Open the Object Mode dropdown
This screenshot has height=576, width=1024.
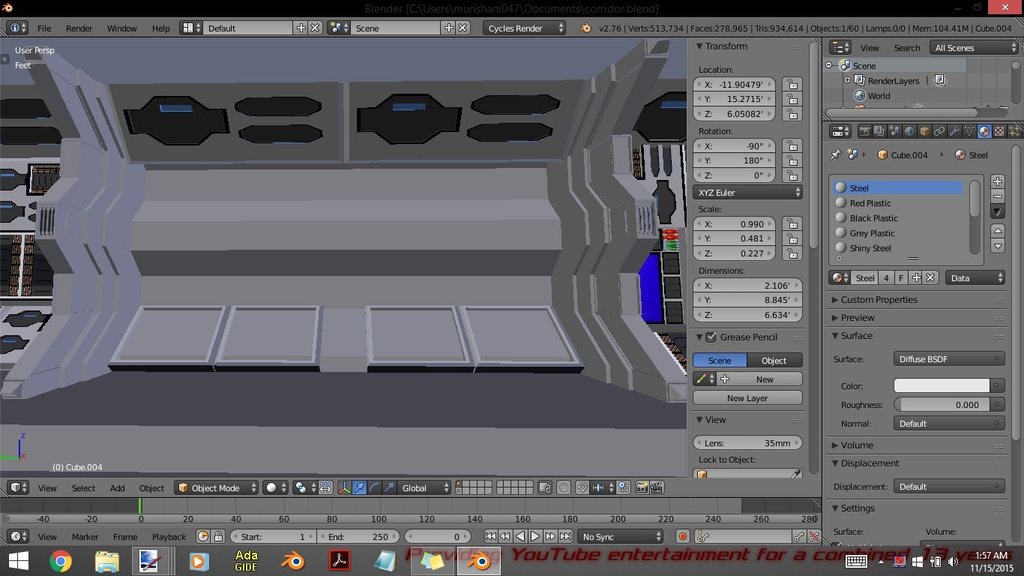[x=216, y=488]
